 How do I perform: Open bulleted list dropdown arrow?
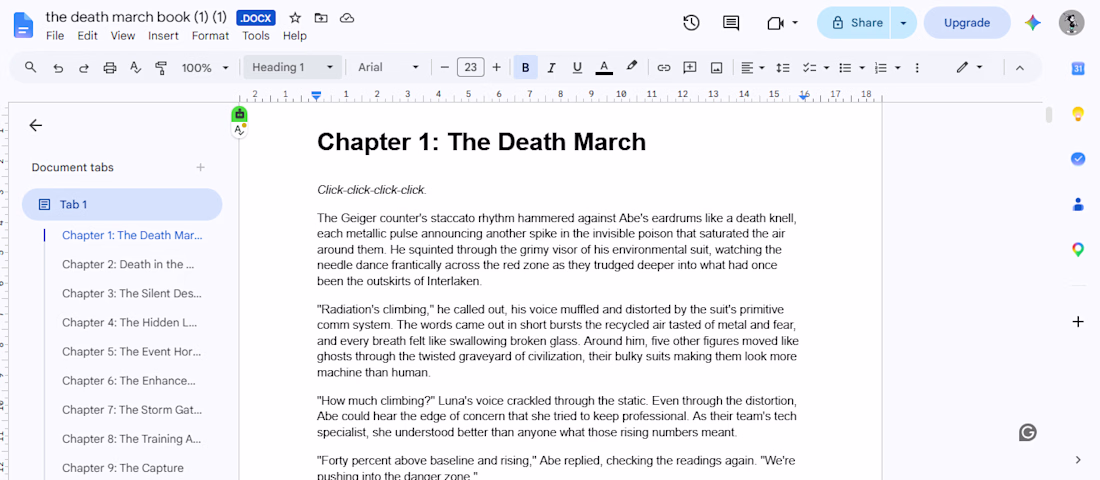[862, 68]
